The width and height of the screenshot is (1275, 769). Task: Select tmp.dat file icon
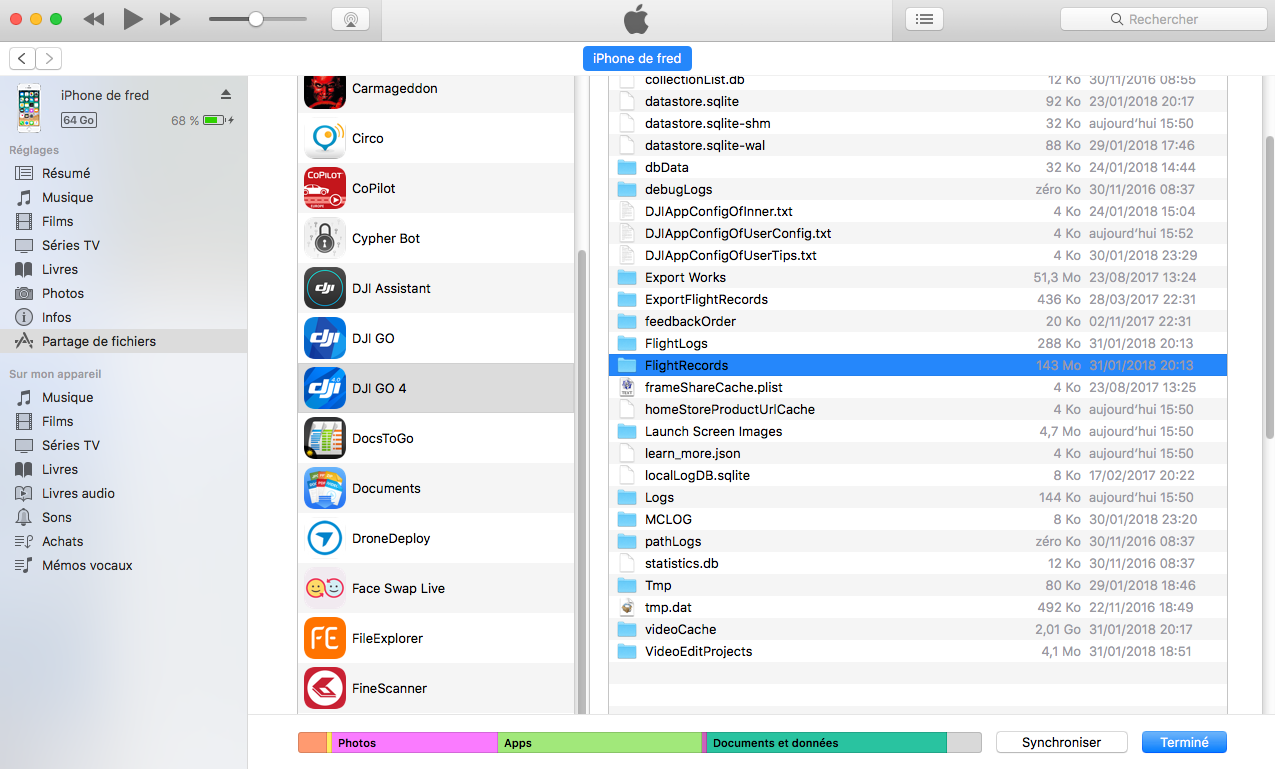(627, 607)
